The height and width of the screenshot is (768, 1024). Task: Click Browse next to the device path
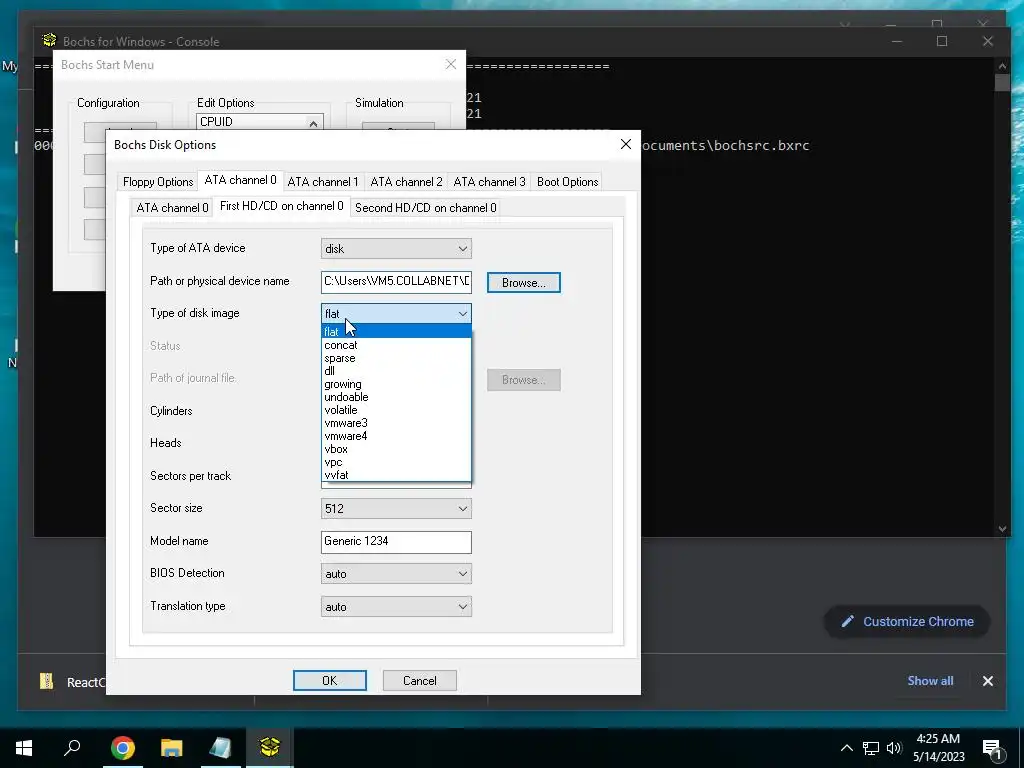(524, 283)
